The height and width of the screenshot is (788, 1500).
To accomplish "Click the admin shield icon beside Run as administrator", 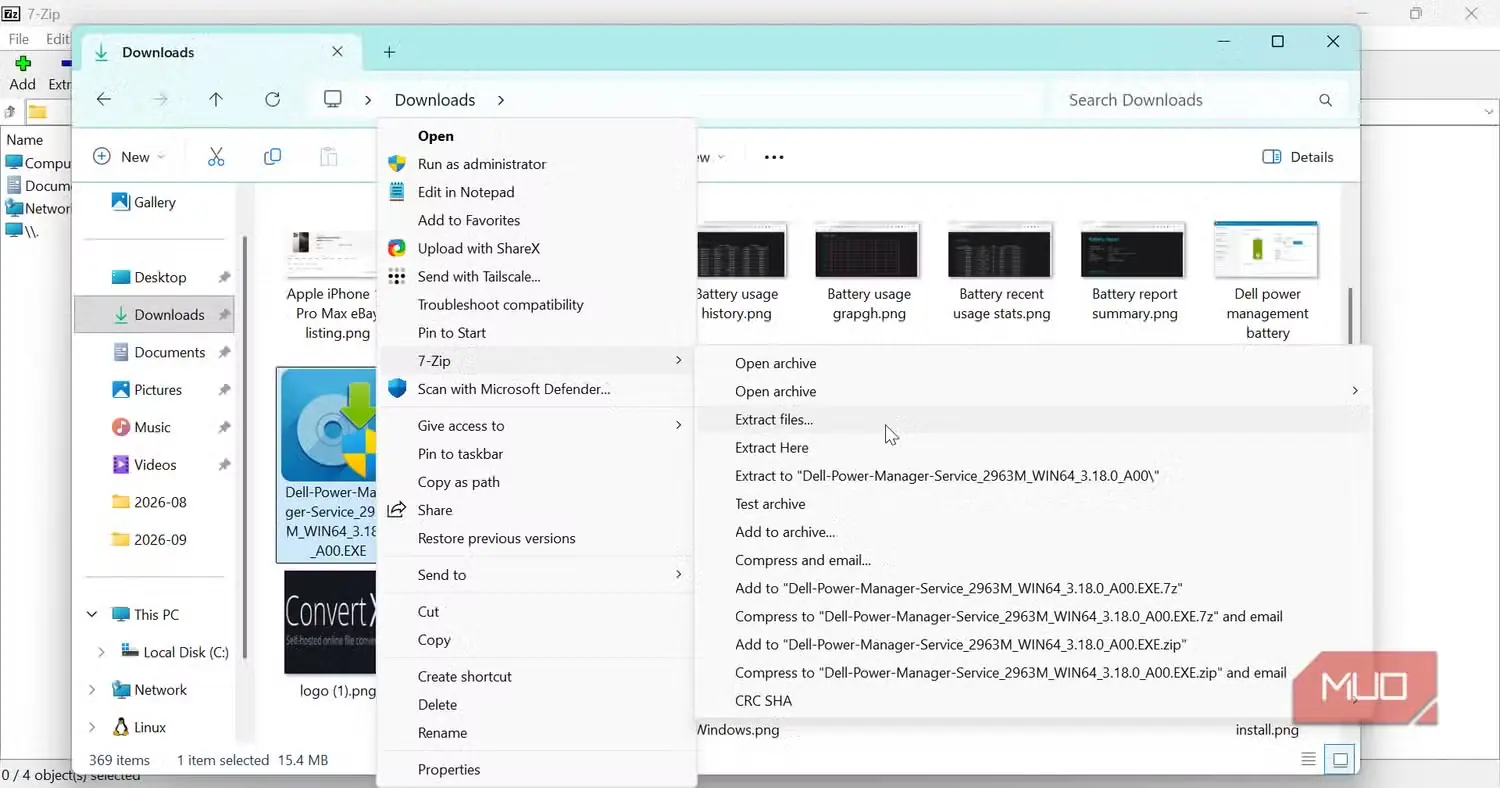I will pos(397,164).
